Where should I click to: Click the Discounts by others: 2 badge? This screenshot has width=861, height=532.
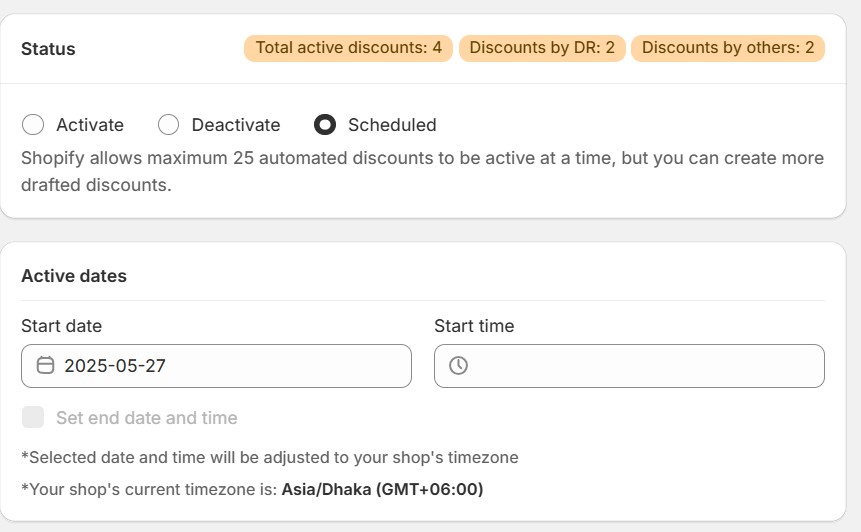pyautogui.click(x=727, y=48)
